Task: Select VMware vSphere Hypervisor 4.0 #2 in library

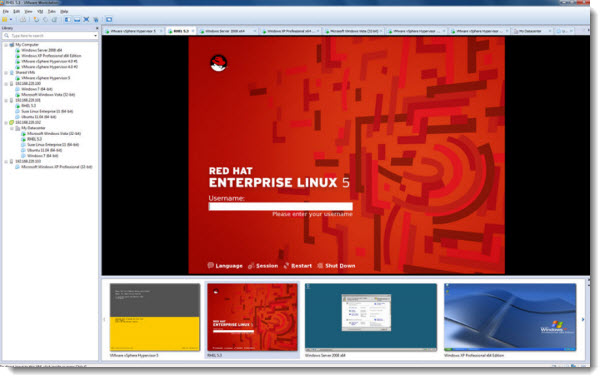Action: (49, 67)
